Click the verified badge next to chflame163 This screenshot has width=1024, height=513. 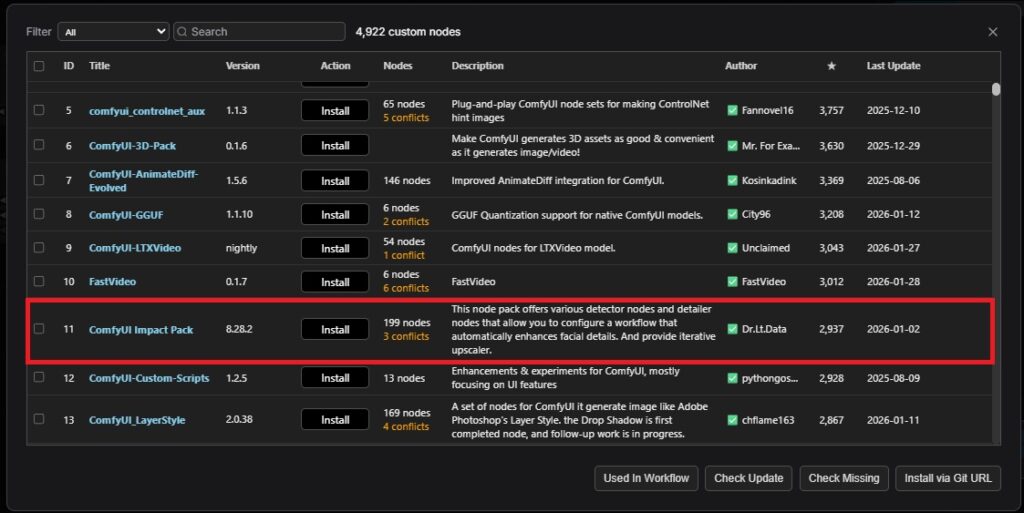coord(733,420)
